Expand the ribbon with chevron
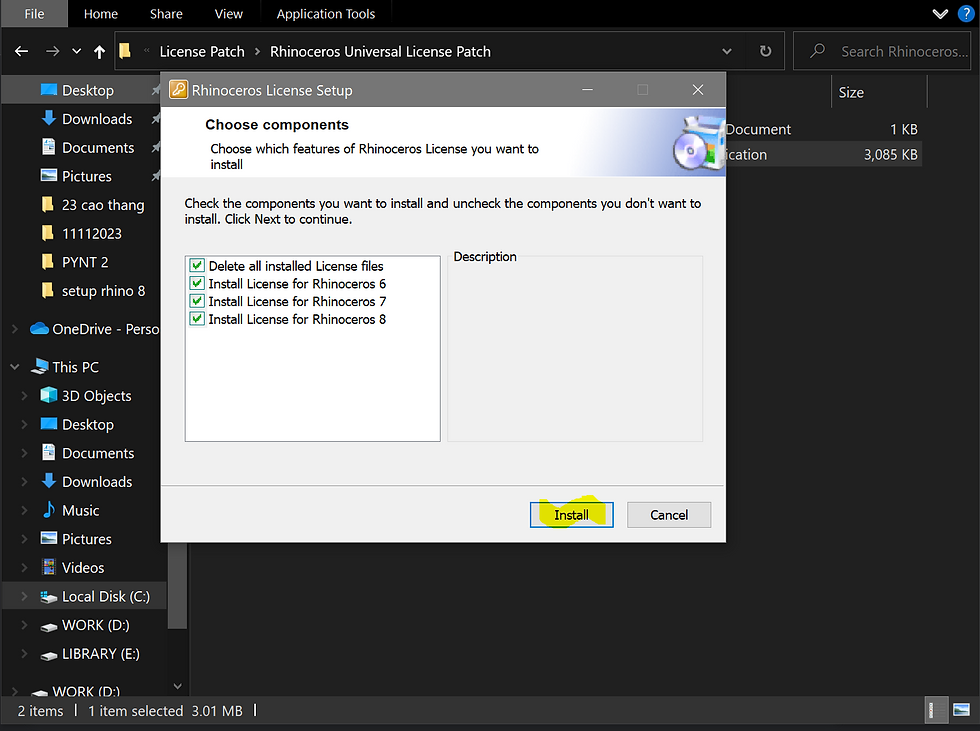This screenshot has height=731, width=980. point(940,14)
